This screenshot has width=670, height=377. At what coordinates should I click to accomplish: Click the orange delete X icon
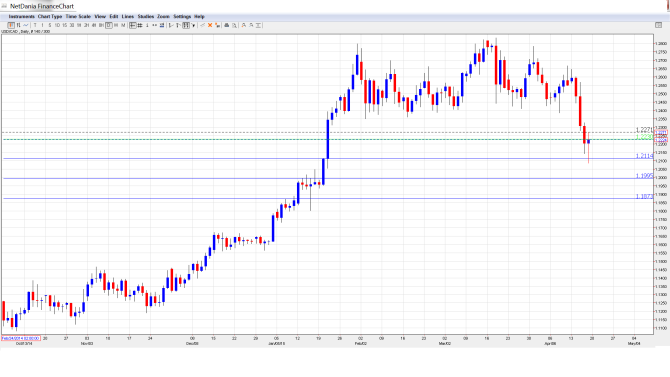(210, 25)
